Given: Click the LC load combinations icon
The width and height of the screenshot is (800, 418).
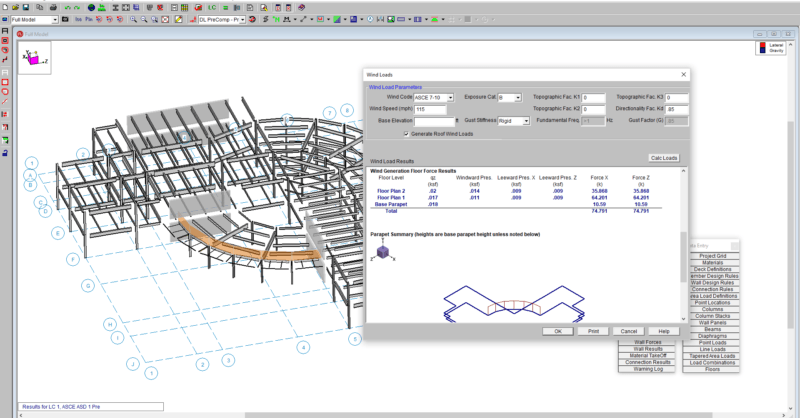Looking at the screenshot, I should coord(213,6).
